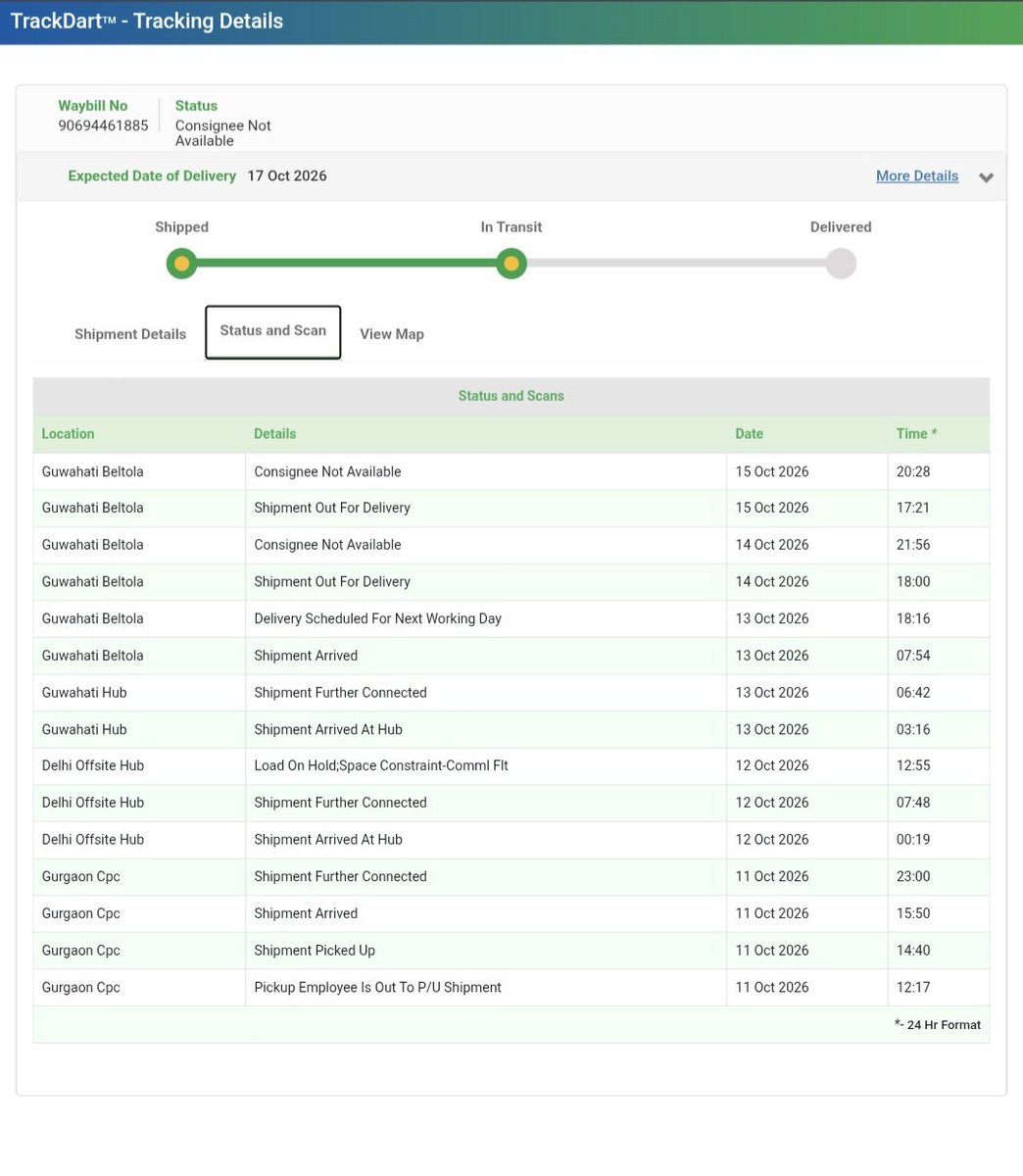Click the Consignee Not Available status value
This screenshot has height=1176, width=1023.
point(223,133)
